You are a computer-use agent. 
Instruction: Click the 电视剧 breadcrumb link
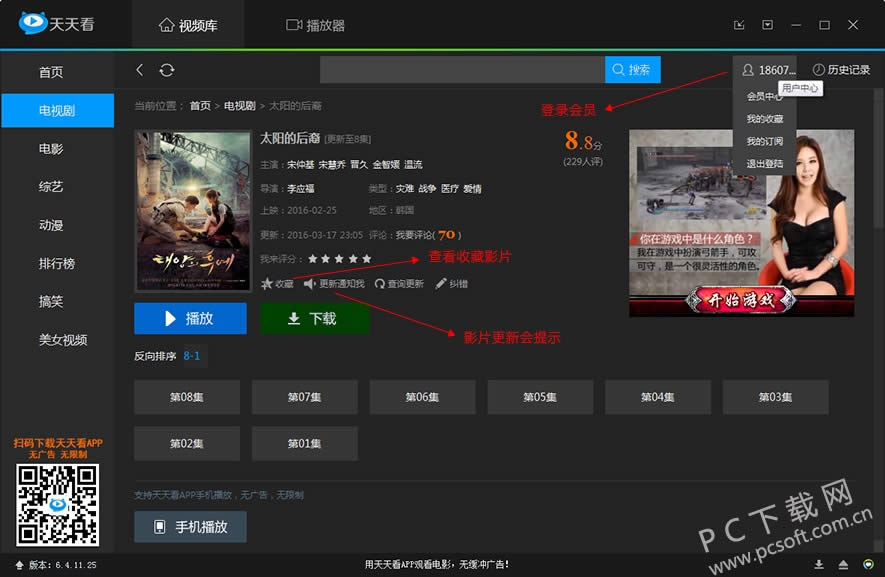[239, 106]
